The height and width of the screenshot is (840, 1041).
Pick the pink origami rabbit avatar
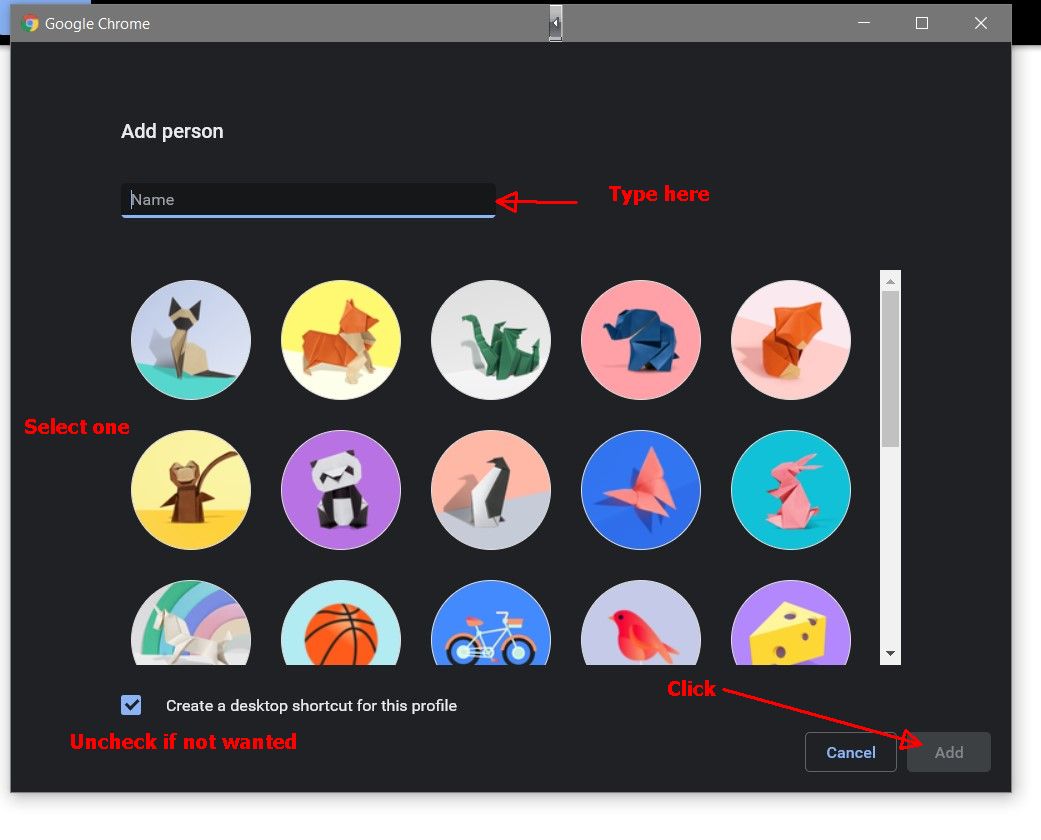pyautogui.click(x=791, y=490)
